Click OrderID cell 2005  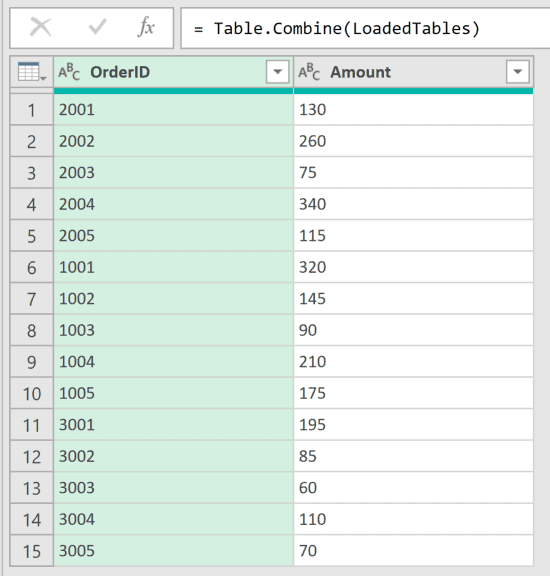pyautogui.click(x=173, y=236)
